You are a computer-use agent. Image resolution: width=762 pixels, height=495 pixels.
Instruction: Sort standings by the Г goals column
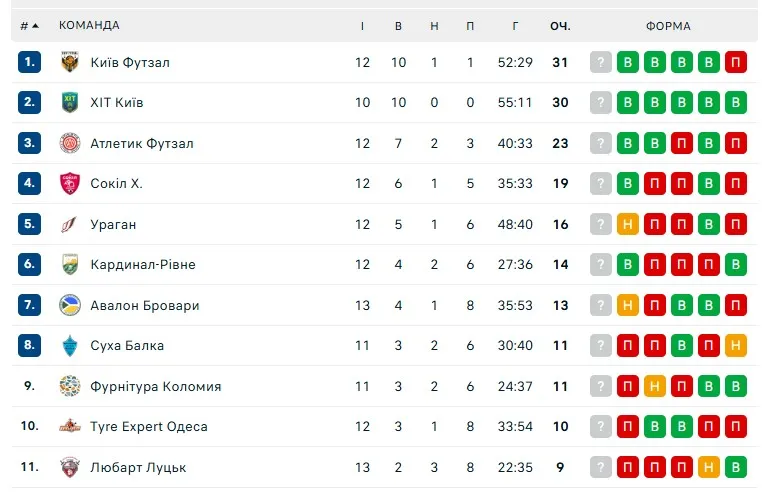click(x=515, y=25)
